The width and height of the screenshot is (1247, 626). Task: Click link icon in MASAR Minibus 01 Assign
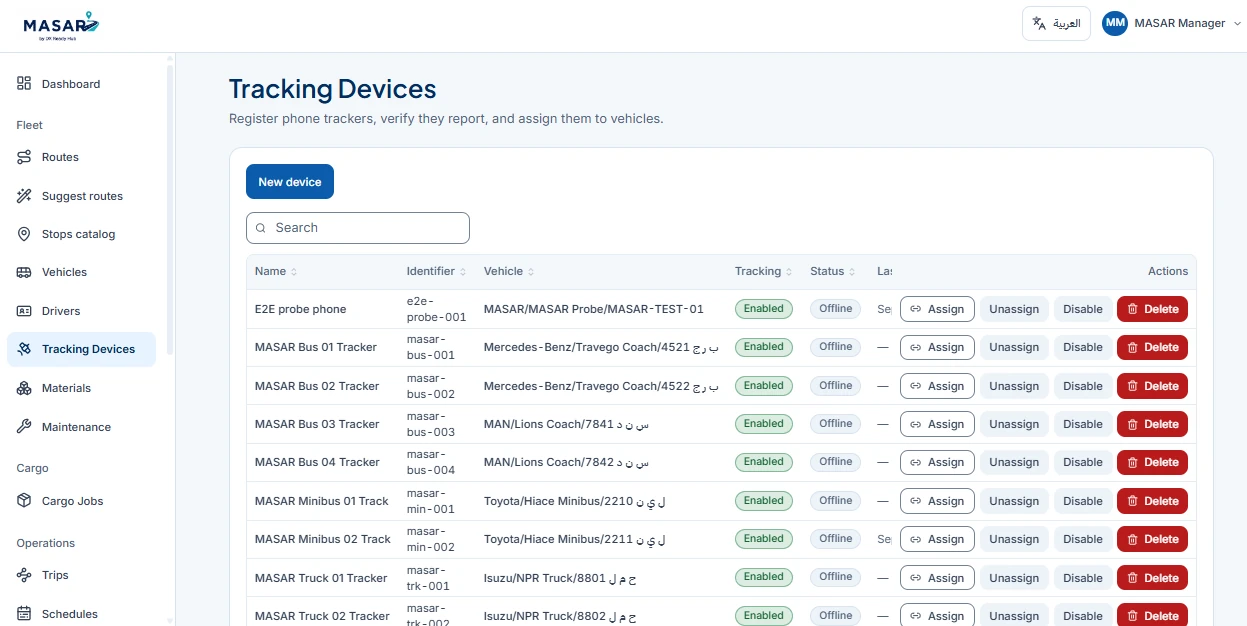coord(915,501)
